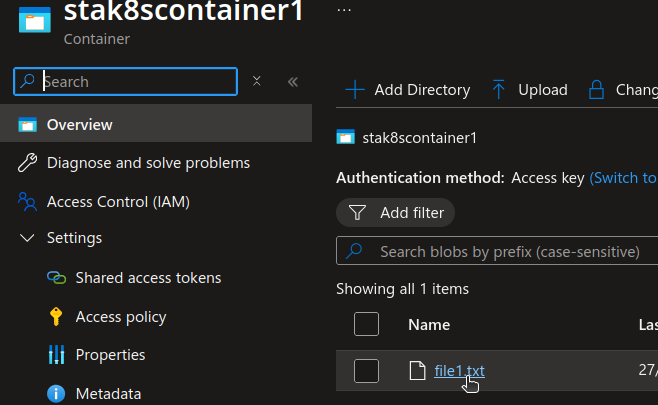Click the plus icon for Add Directory
Screen dimensions: 658x405
(x=355, y=90)
